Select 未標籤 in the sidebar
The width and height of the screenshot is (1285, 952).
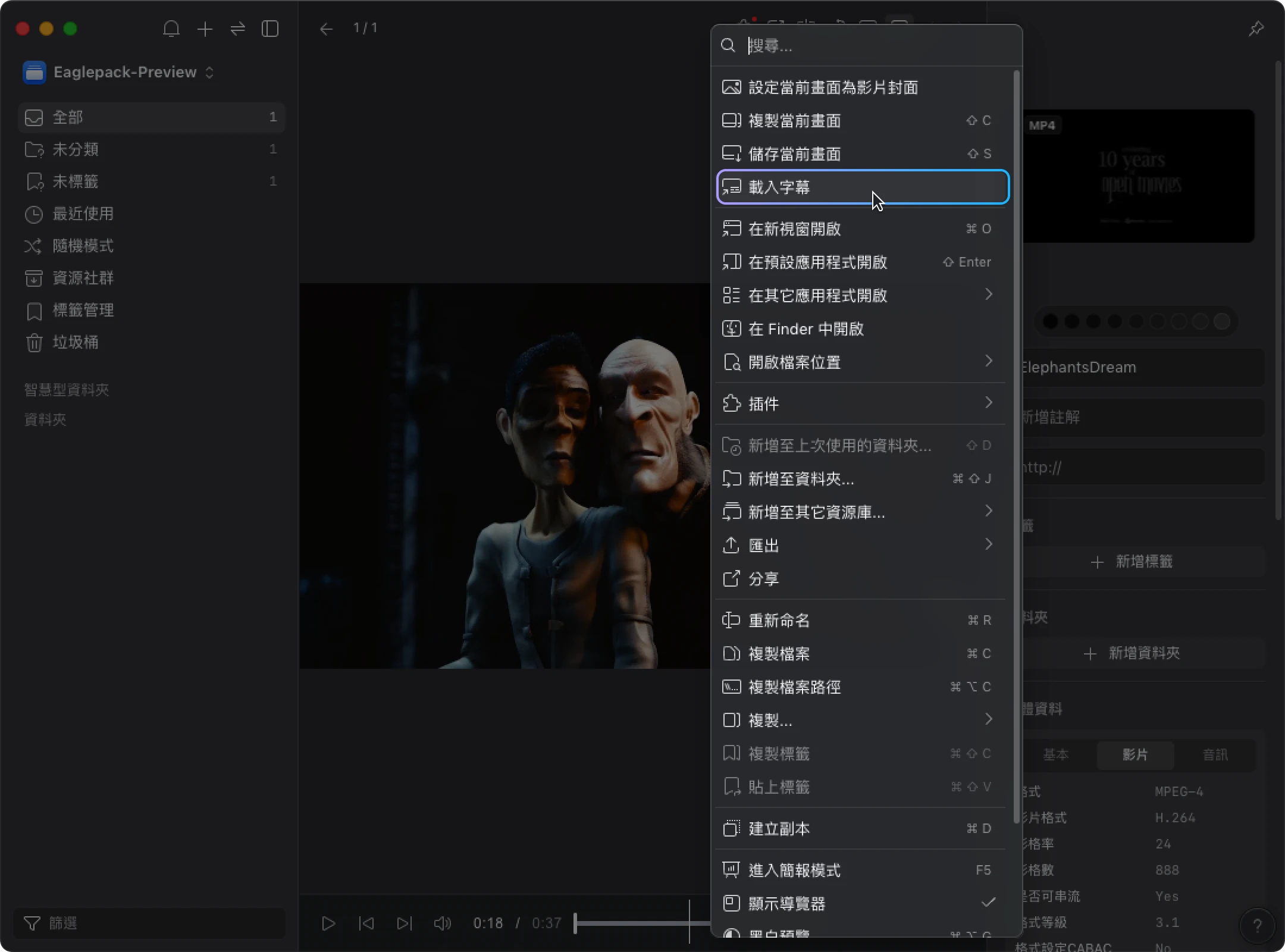pos(152,181)
